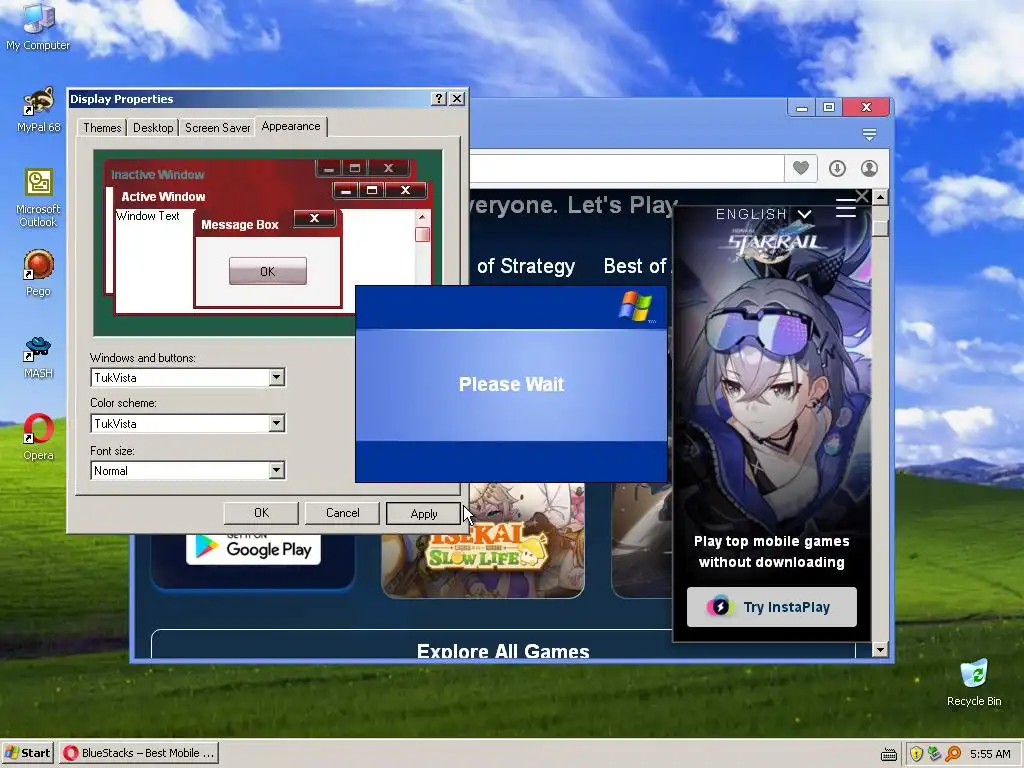This screenshot has height=768, width=1024.
Task: Select the Appearance tab
Action: pos(291,127)
